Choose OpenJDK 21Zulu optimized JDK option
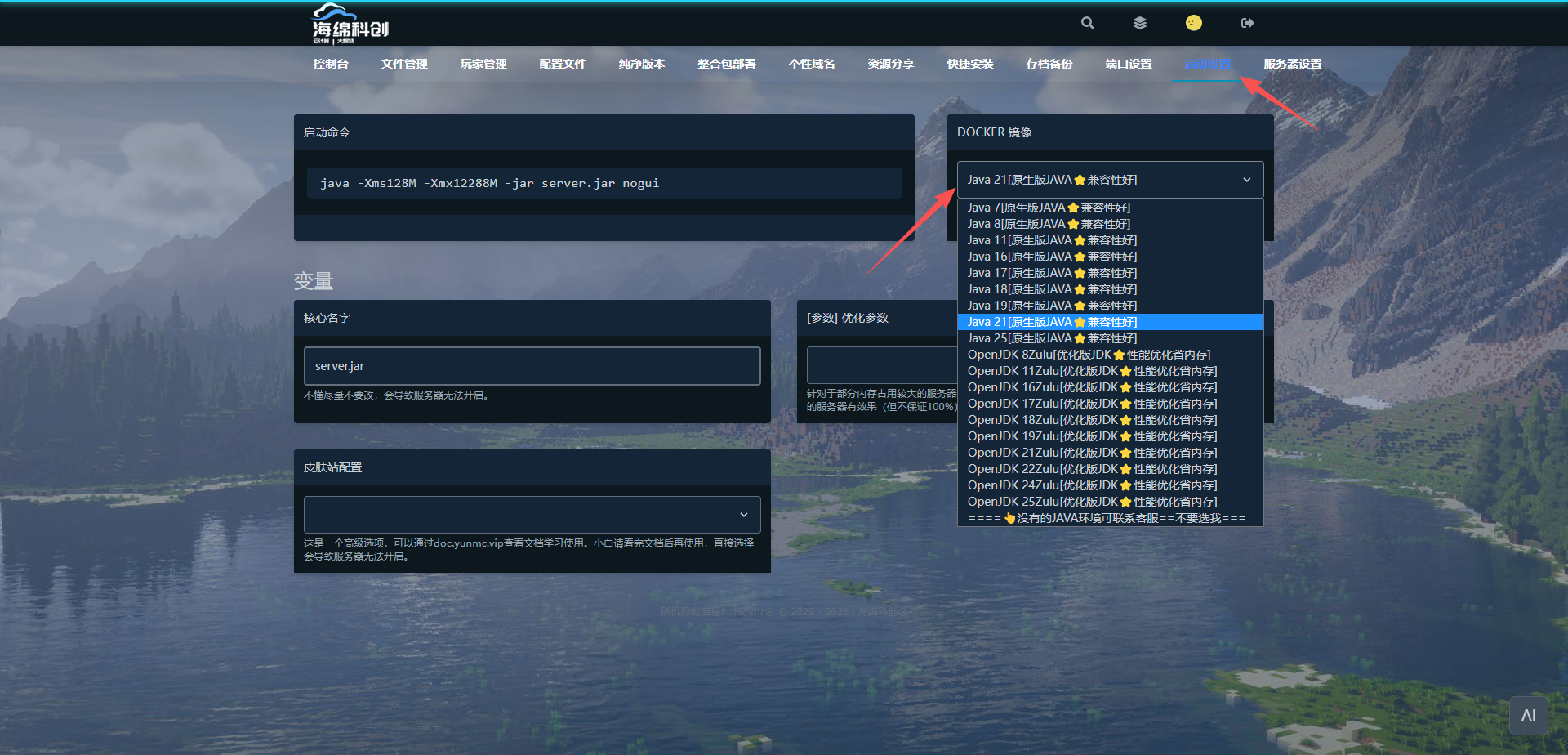The image size is (1568, 755). 1092,453
